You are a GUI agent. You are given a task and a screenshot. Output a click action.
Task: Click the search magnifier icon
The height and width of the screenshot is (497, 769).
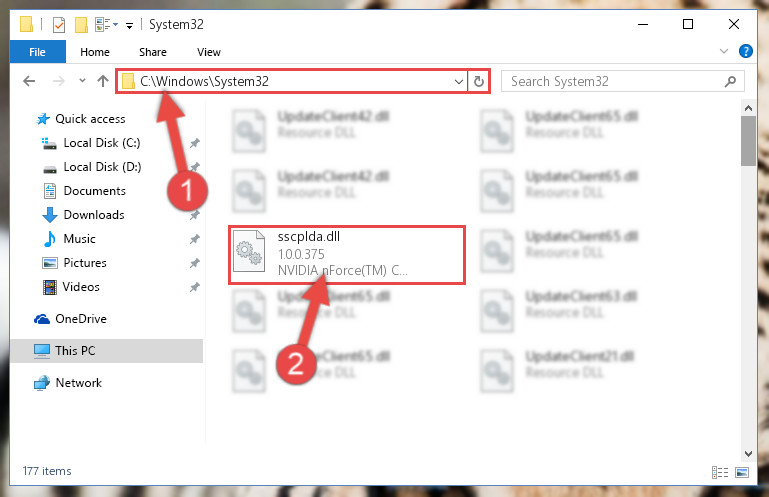(x=730, y=81)
